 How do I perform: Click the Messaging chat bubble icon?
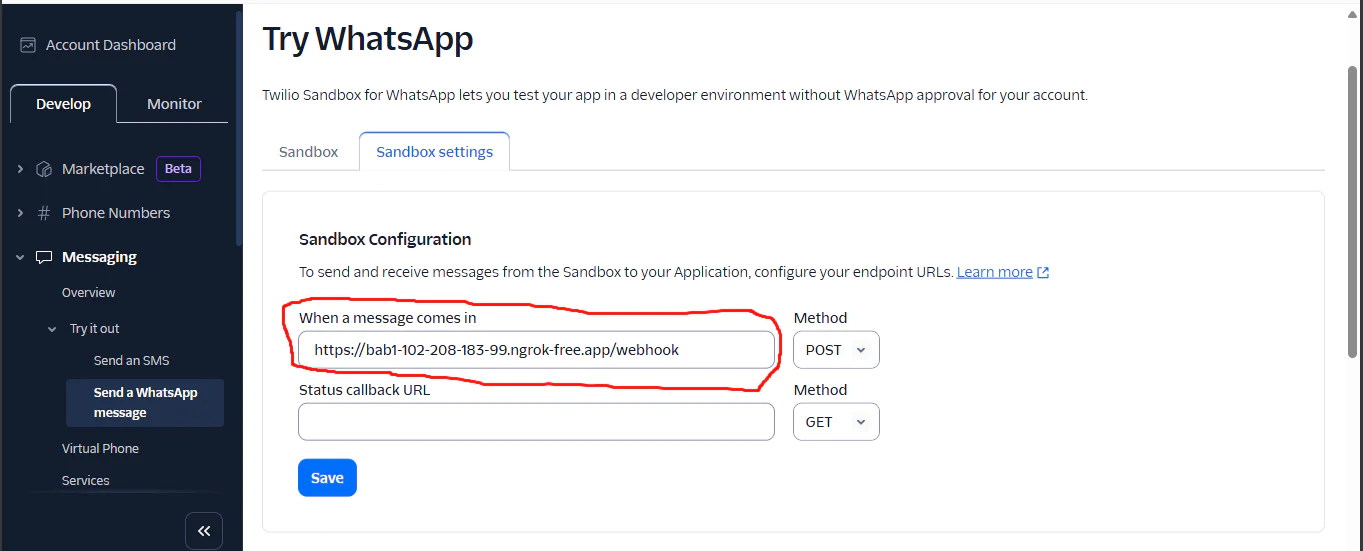44,257
